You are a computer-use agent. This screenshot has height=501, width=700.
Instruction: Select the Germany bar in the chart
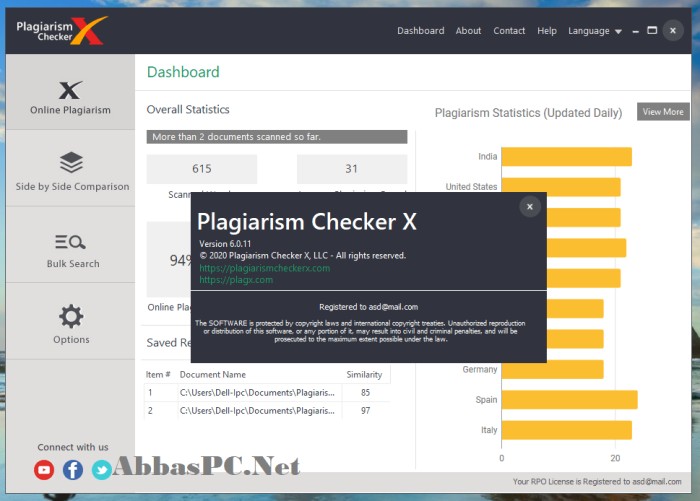click(553, 369)
